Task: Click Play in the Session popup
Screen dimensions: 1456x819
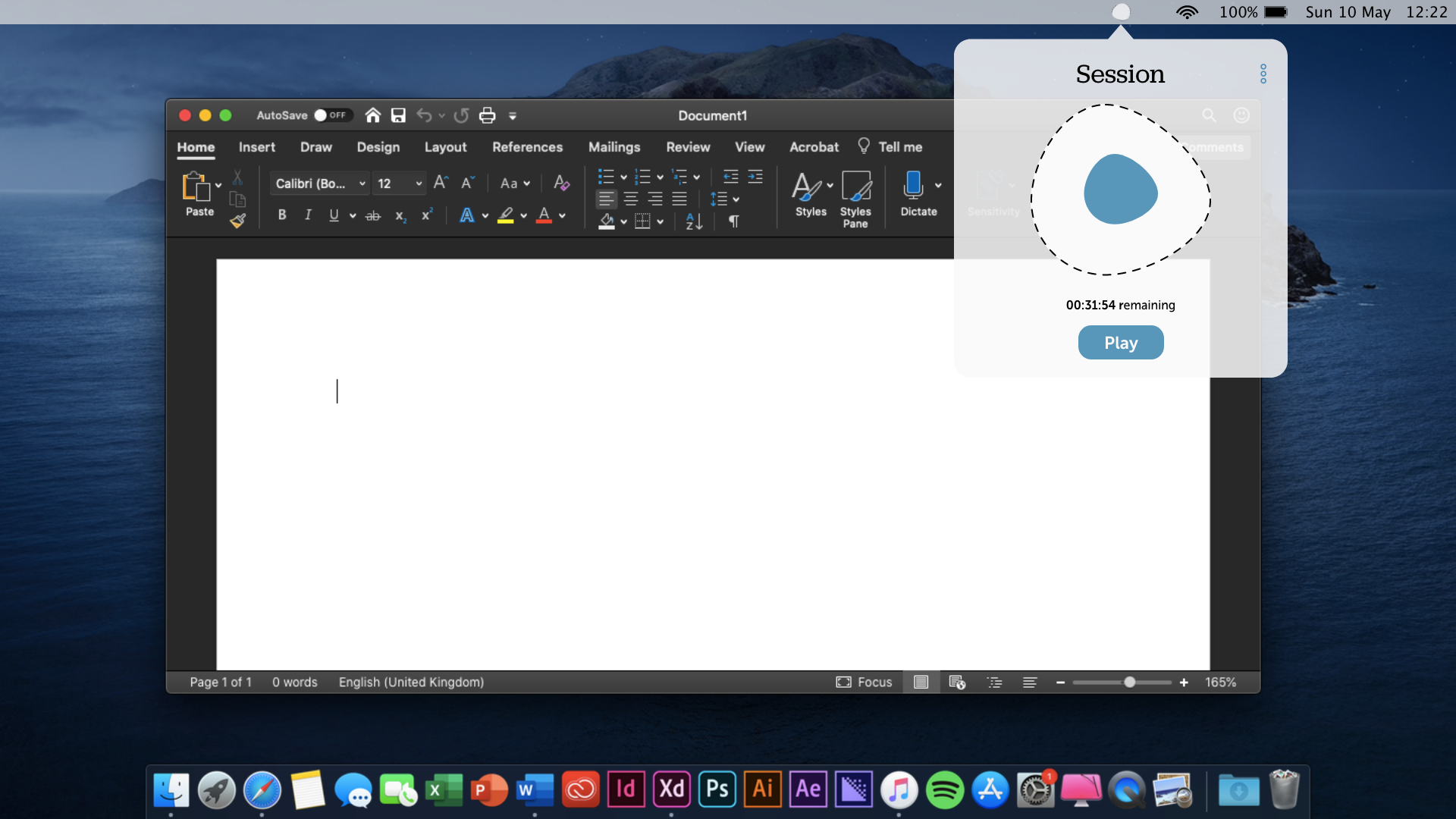Action: pyautogui.click(x=1121, y=343)
